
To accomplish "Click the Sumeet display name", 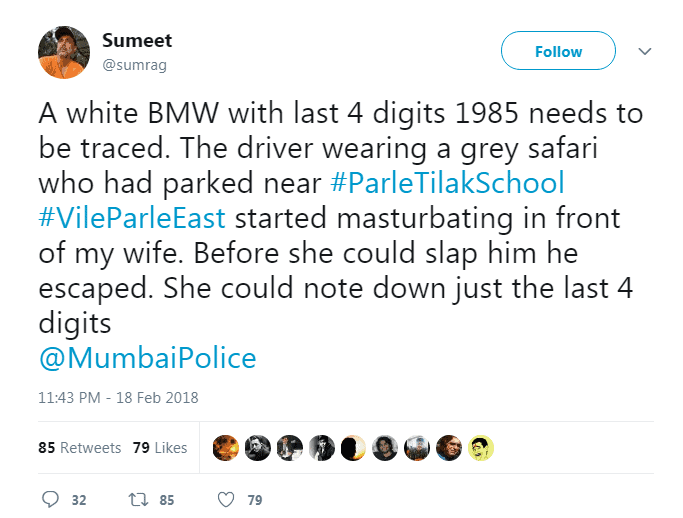I will pyautogui.click(x=137, y=41).
